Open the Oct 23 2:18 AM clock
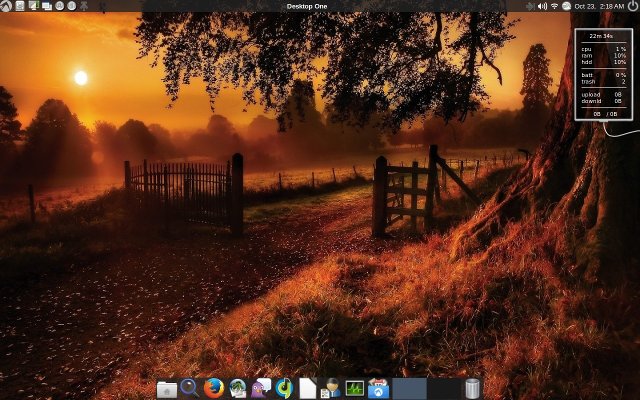Image resolution: width=640 pixels, height=400 pixels. point(599,6)
